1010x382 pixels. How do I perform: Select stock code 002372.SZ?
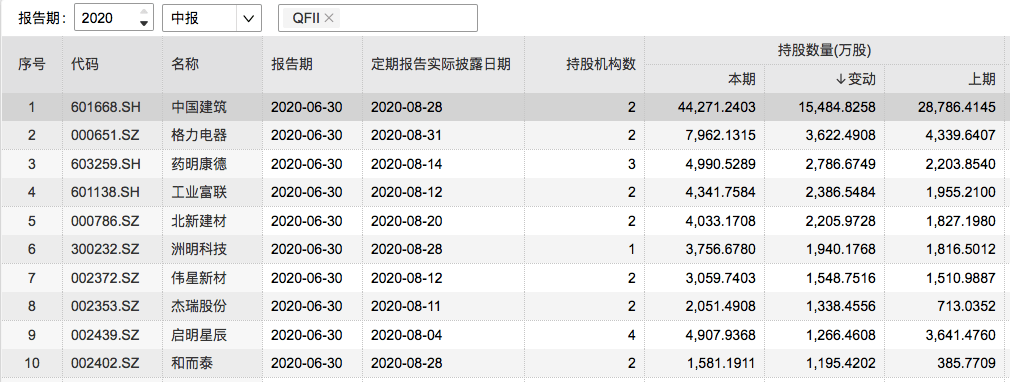tap(105, 278)
